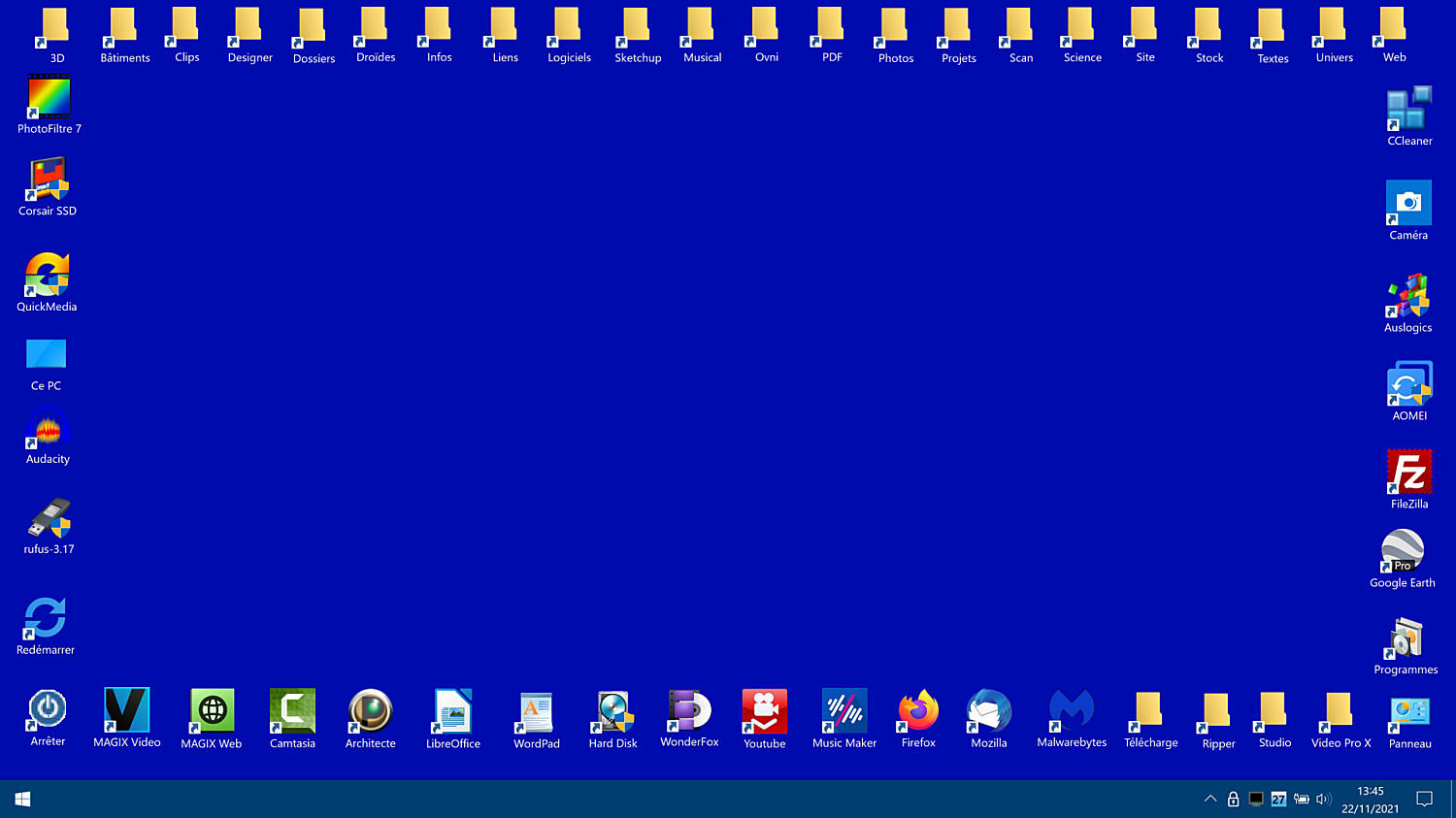Select the Ce PC icon
Image resolution: width=1456 pixels, height=818 pixels.
(46, 355)
